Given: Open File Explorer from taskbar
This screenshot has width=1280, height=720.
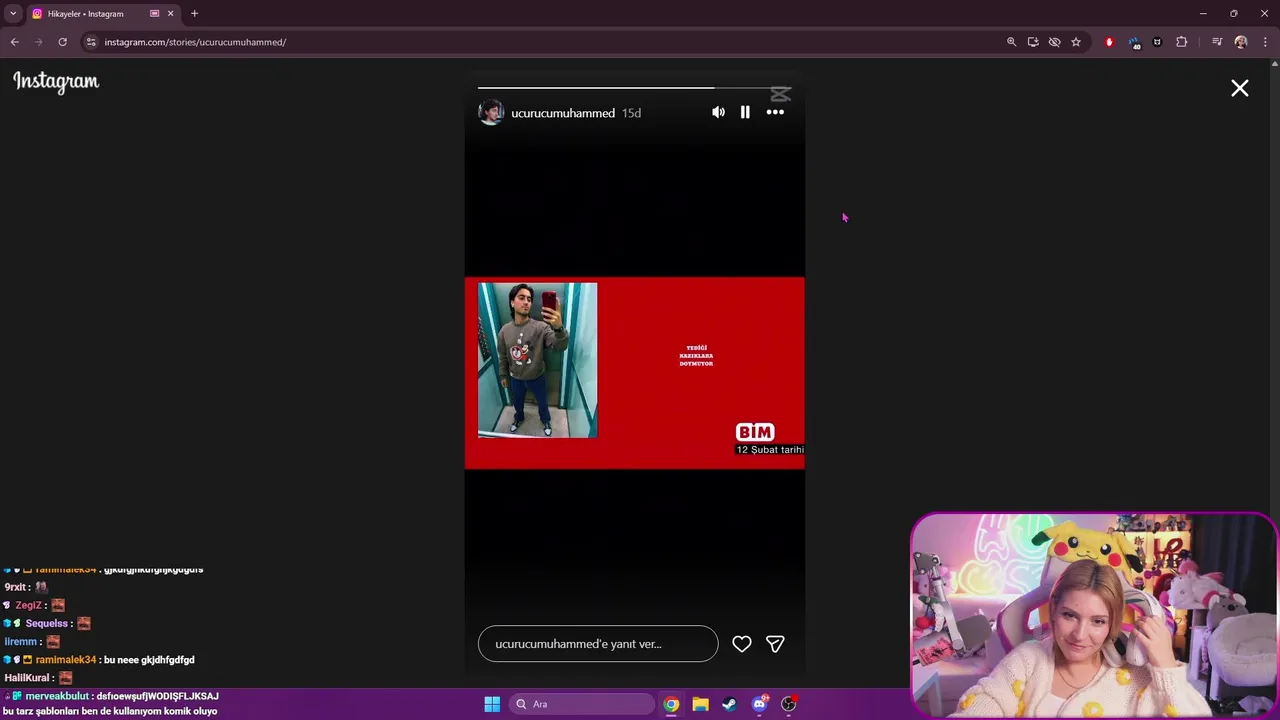Looking at the screenshot, I should (x=700, y=704).
